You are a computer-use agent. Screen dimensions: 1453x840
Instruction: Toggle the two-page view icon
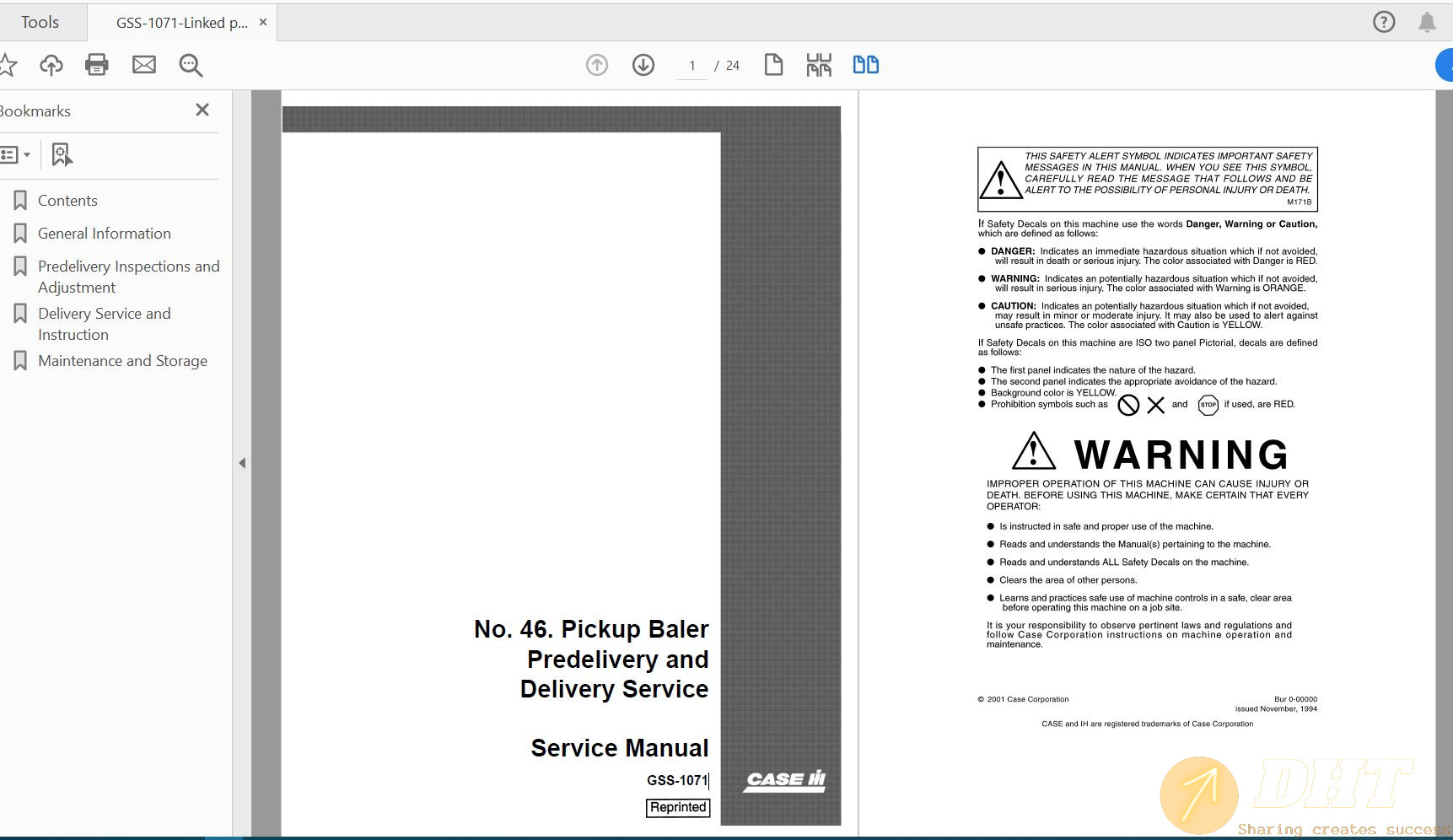tap(865, 65)
